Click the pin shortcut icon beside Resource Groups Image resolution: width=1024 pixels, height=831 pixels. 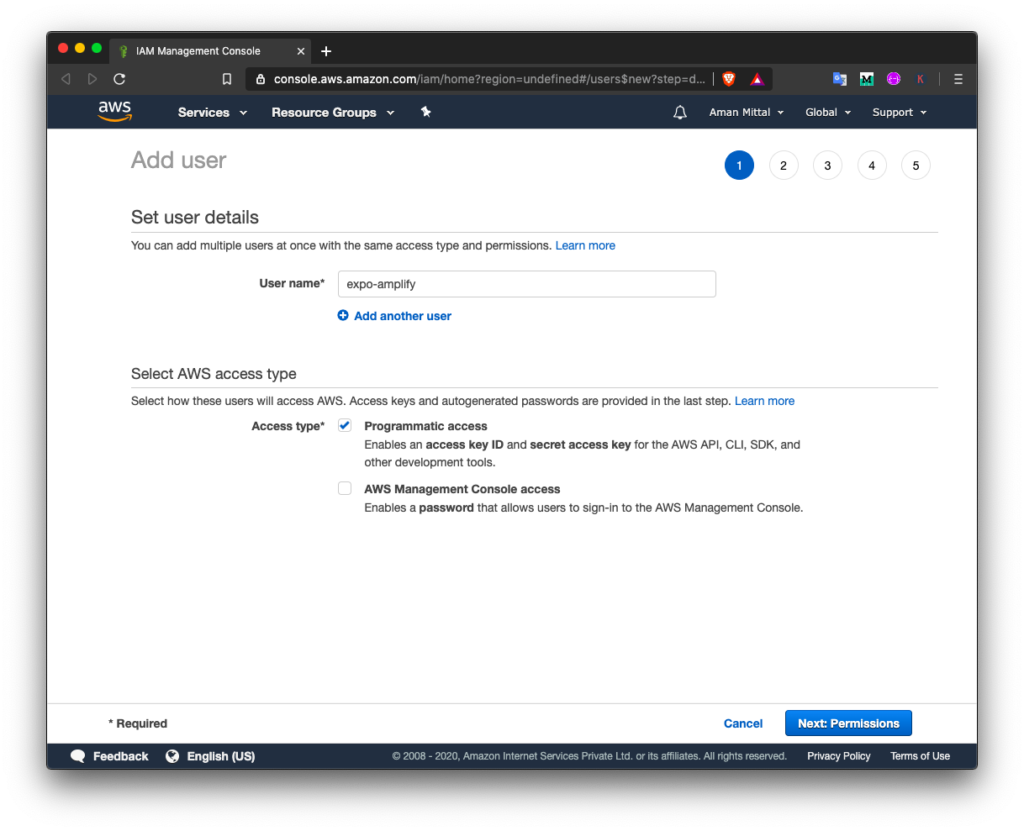click(x=425, y=112)
